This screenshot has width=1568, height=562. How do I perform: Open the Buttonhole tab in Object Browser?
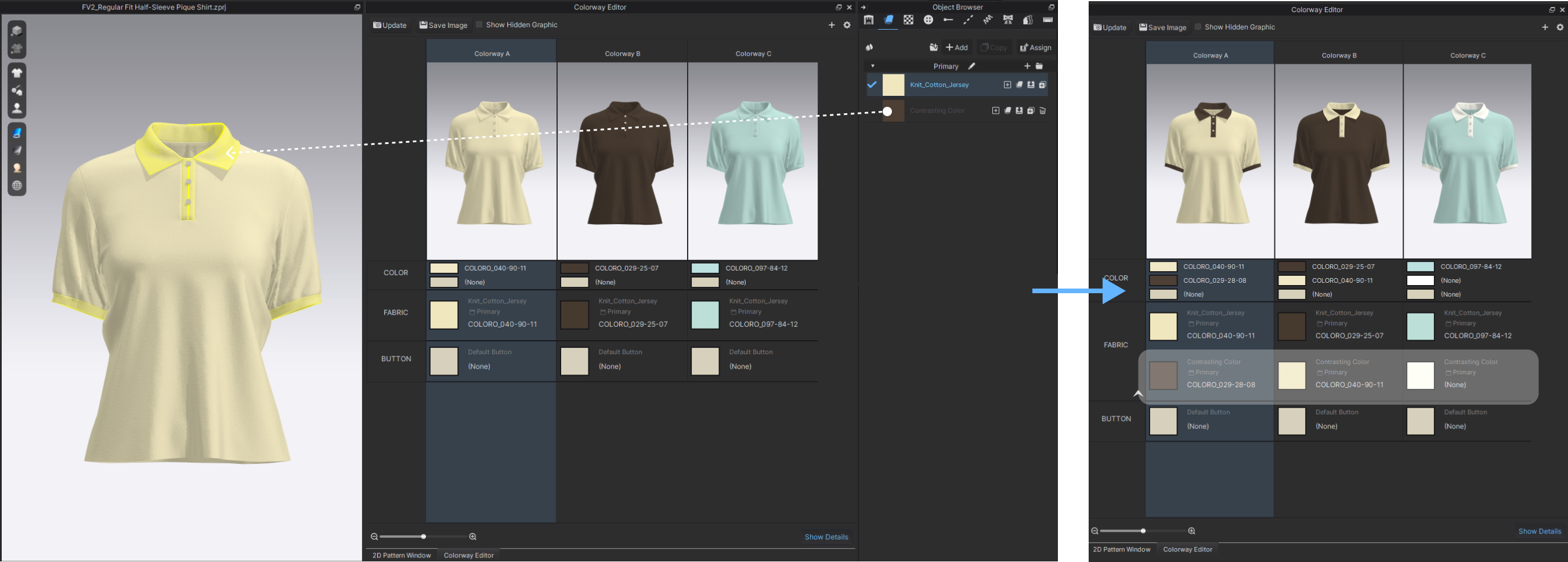(x=948, y=20)
